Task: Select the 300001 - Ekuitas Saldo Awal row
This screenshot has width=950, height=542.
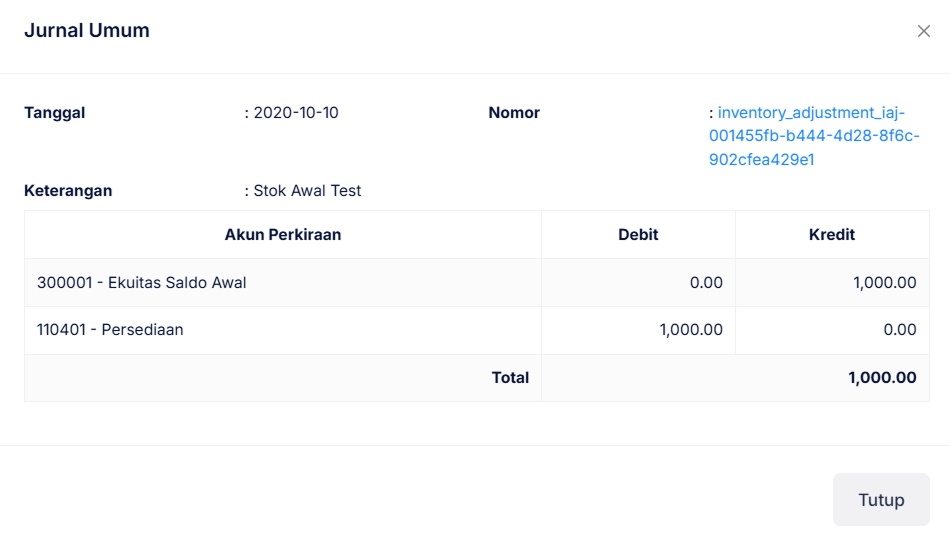Action: pyautogui.click(x=142, y=283)
